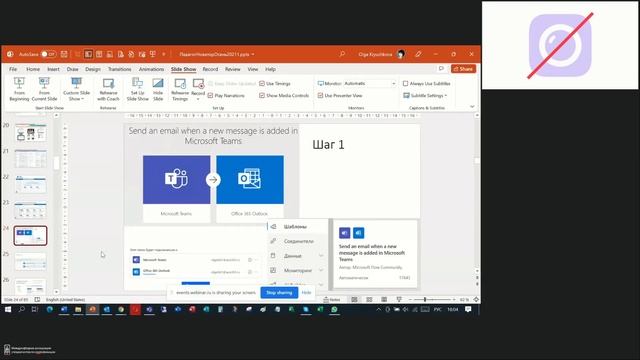
Task: Open the notification center icon
Action: click(468, 310)
